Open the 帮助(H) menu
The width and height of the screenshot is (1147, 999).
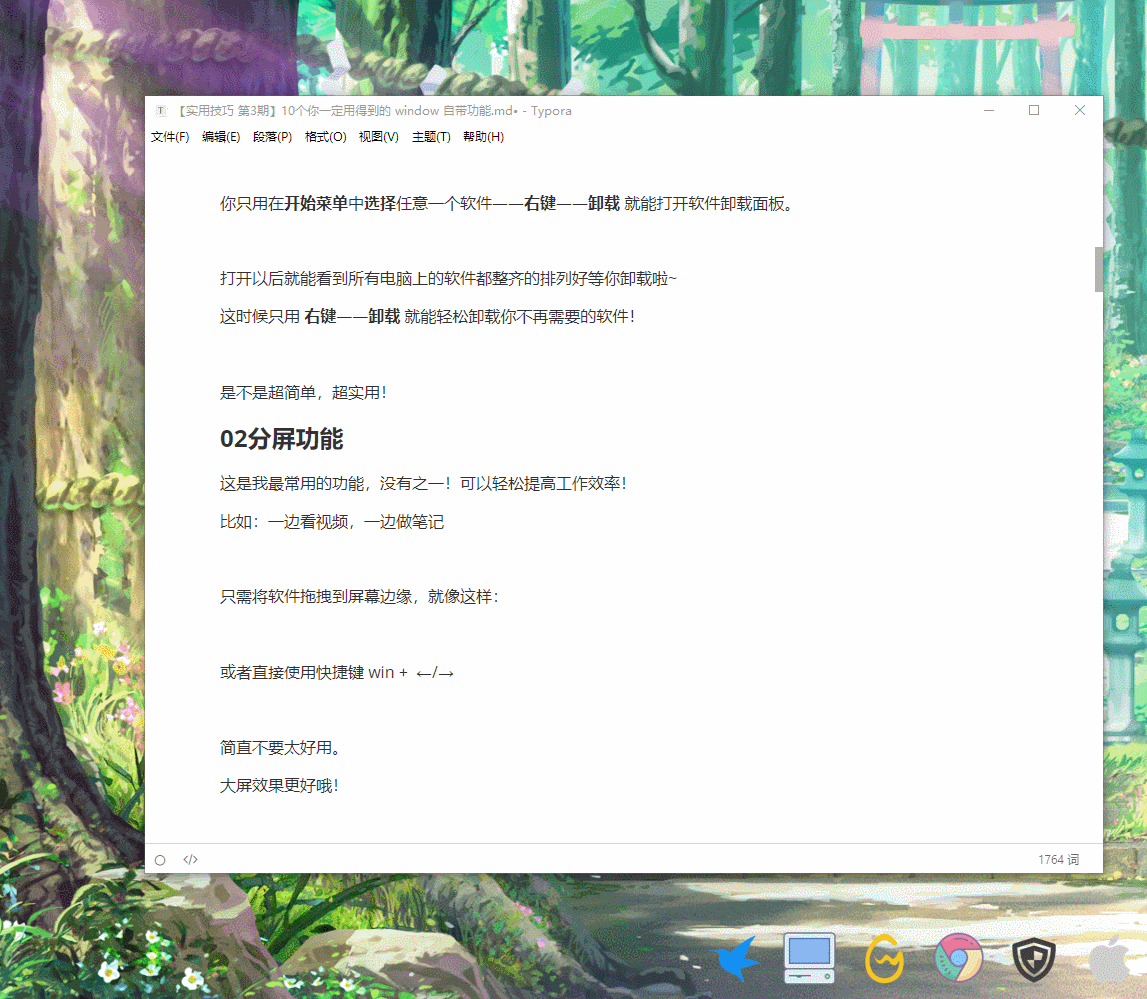click(484, 137)
